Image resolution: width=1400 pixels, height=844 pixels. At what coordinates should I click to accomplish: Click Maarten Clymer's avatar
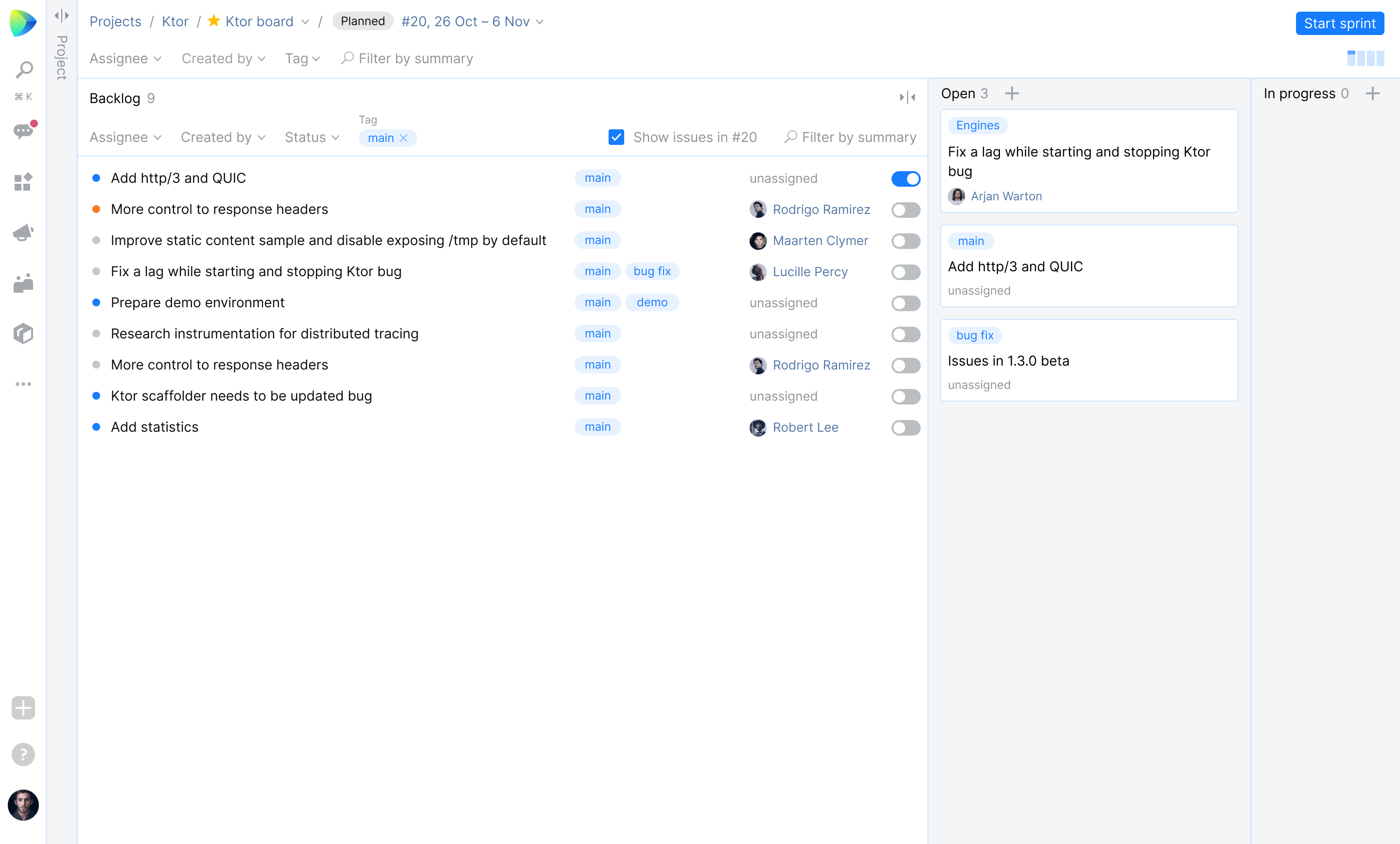pyautogui.click(x=758, y=240)
